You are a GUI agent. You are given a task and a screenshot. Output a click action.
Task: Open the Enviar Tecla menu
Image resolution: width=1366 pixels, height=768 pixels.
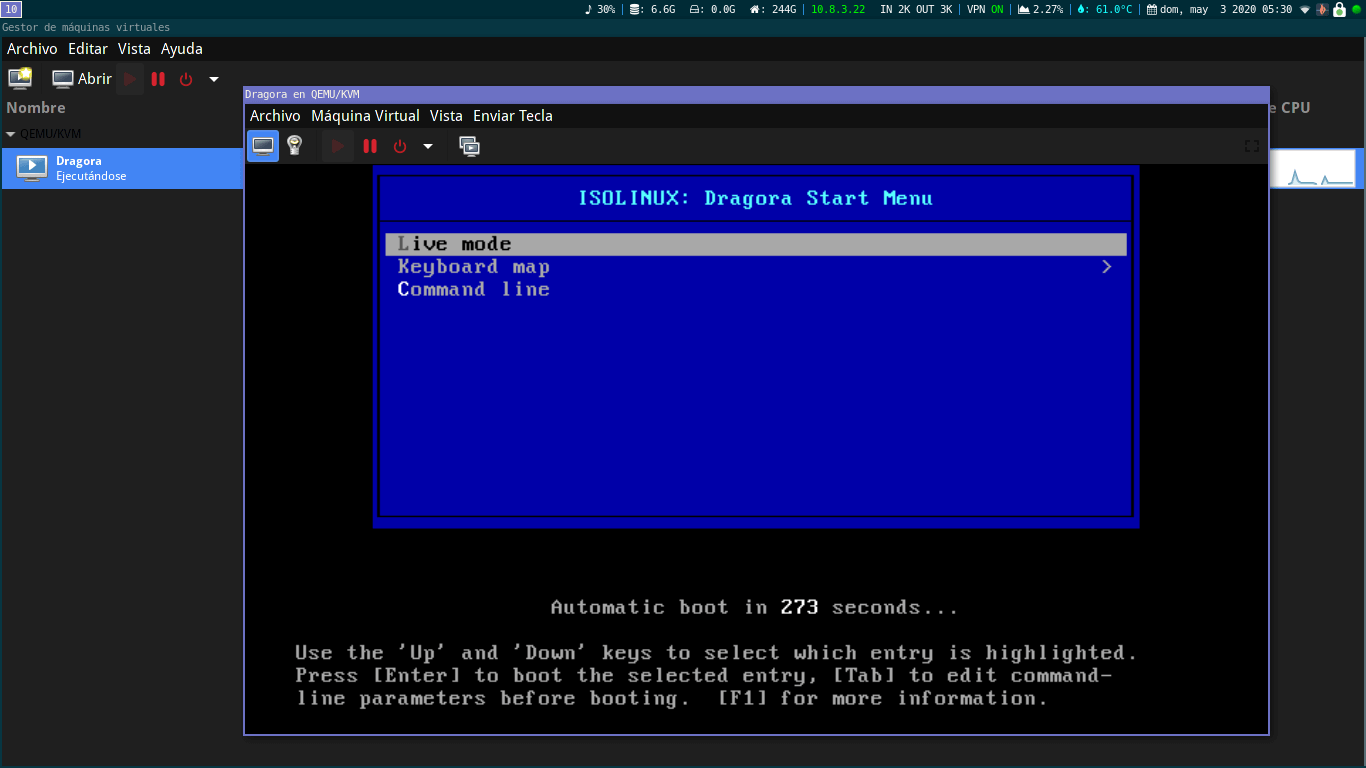point(512,116)
